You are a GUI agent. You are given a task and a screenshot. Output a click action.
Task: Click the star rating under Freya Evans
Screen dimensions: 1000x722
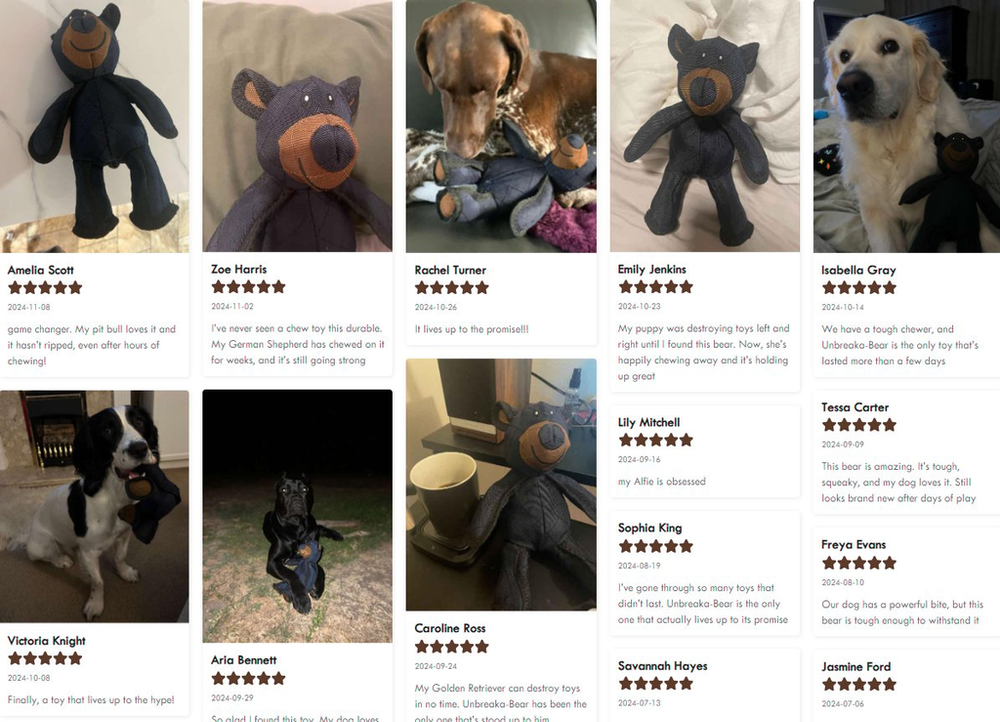coord(859,563)
